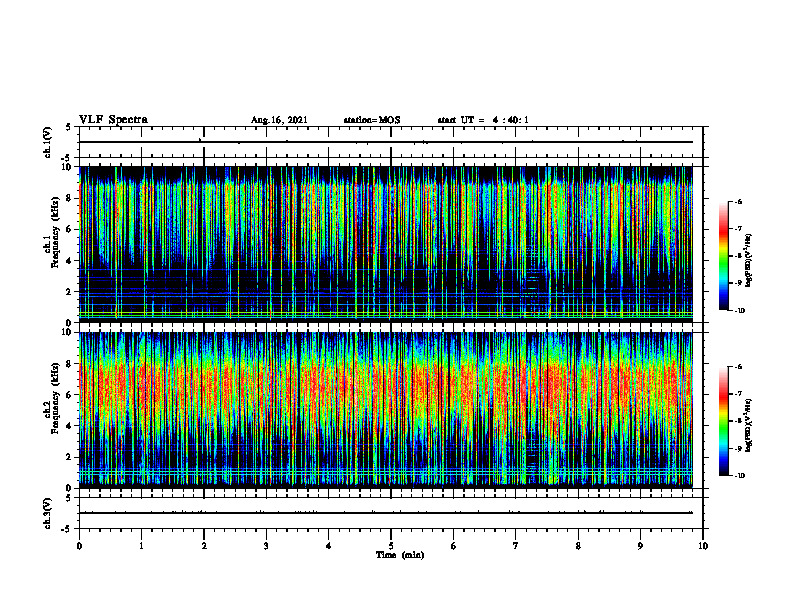Image resolution: width=792 pixels, height=612 pixels.
Task: Select "-10" on the ch.2 color bar
Action: [x=740, y=476]
